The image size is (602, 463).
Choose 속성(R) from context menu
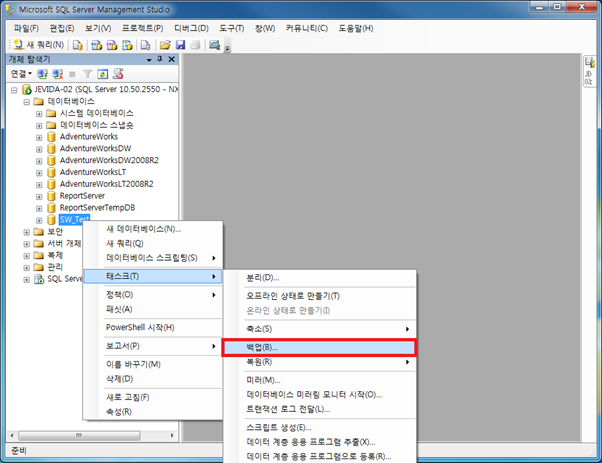153,412
